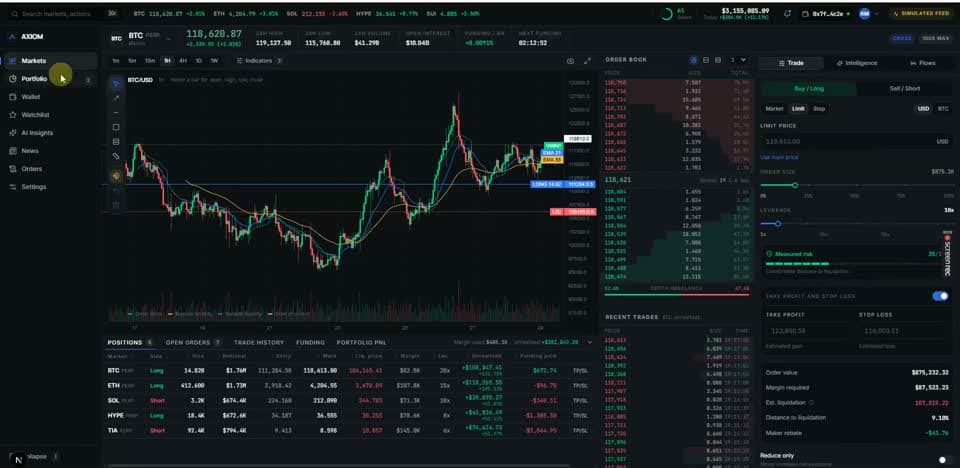This screenshot has width=960, height=468.
Task: Adjust the Leverage slider handle
Action: [x=778, y=224]
